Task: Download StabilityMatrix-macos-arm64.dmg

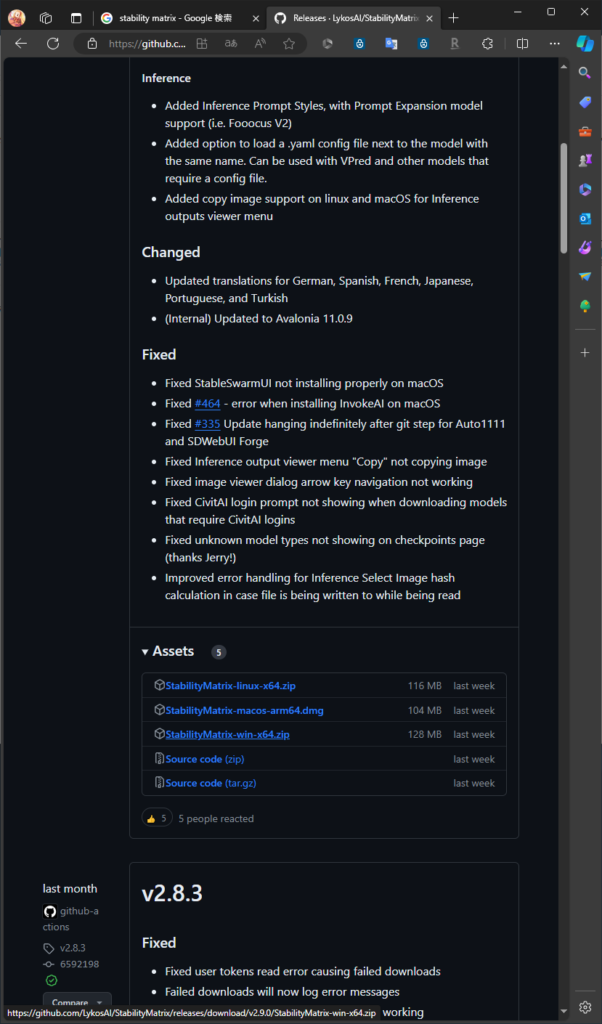Action: point(244,710)
